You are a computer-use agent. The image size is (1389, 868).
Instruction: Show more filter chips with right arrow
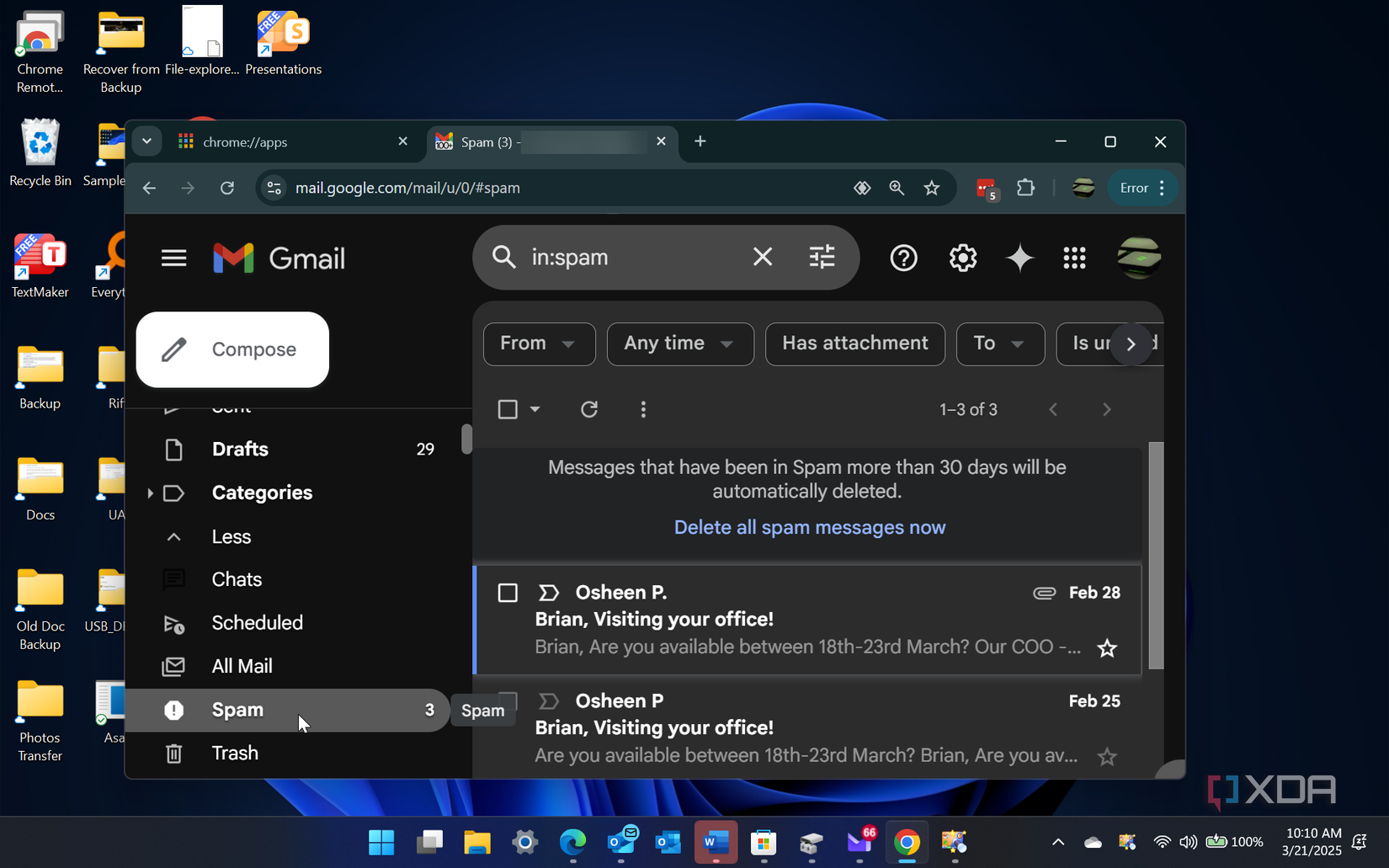coord(1131,343)
